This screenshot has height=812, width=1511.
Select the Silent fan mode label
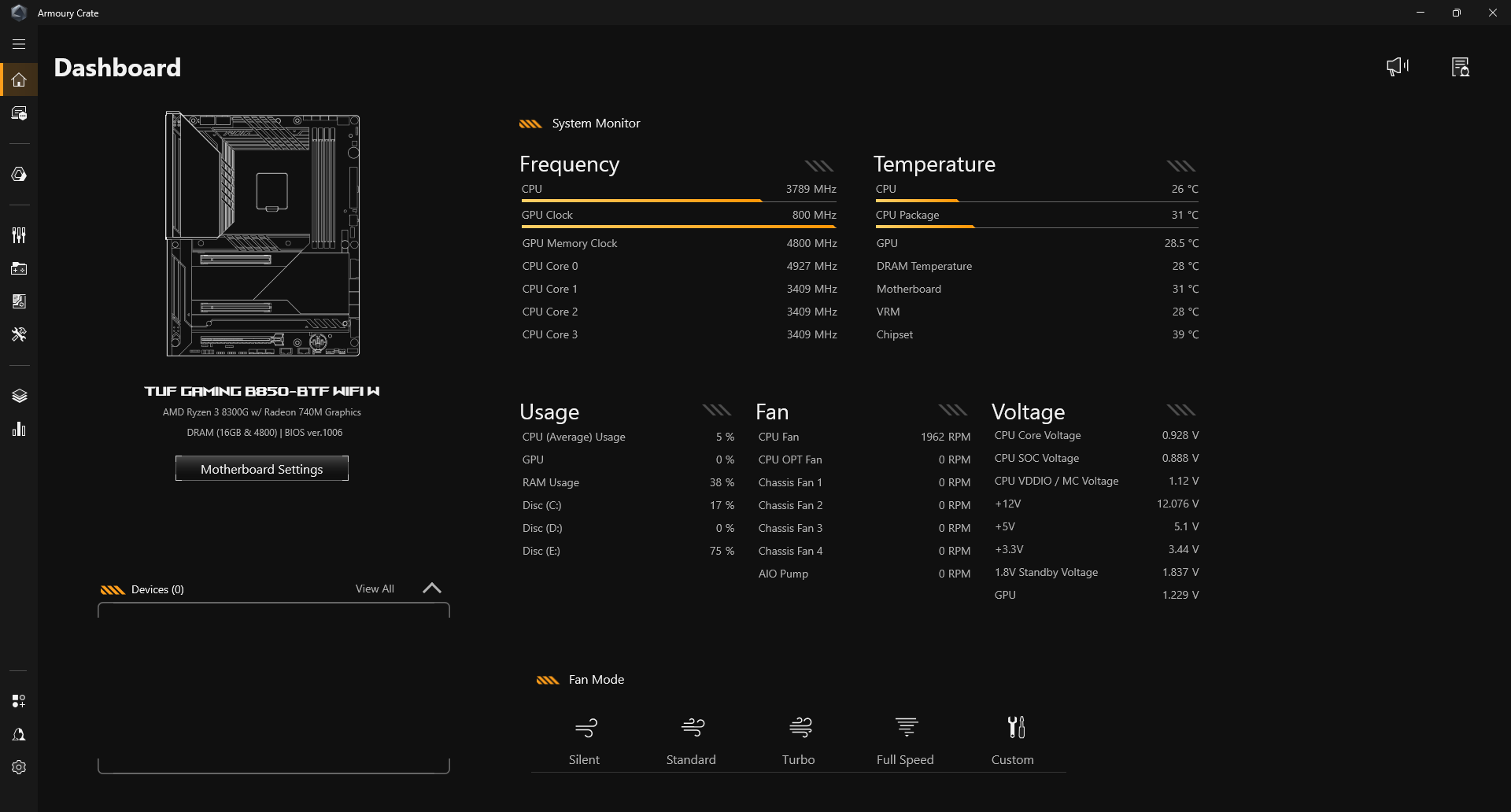pyautogui.click(x=584, y=759)
